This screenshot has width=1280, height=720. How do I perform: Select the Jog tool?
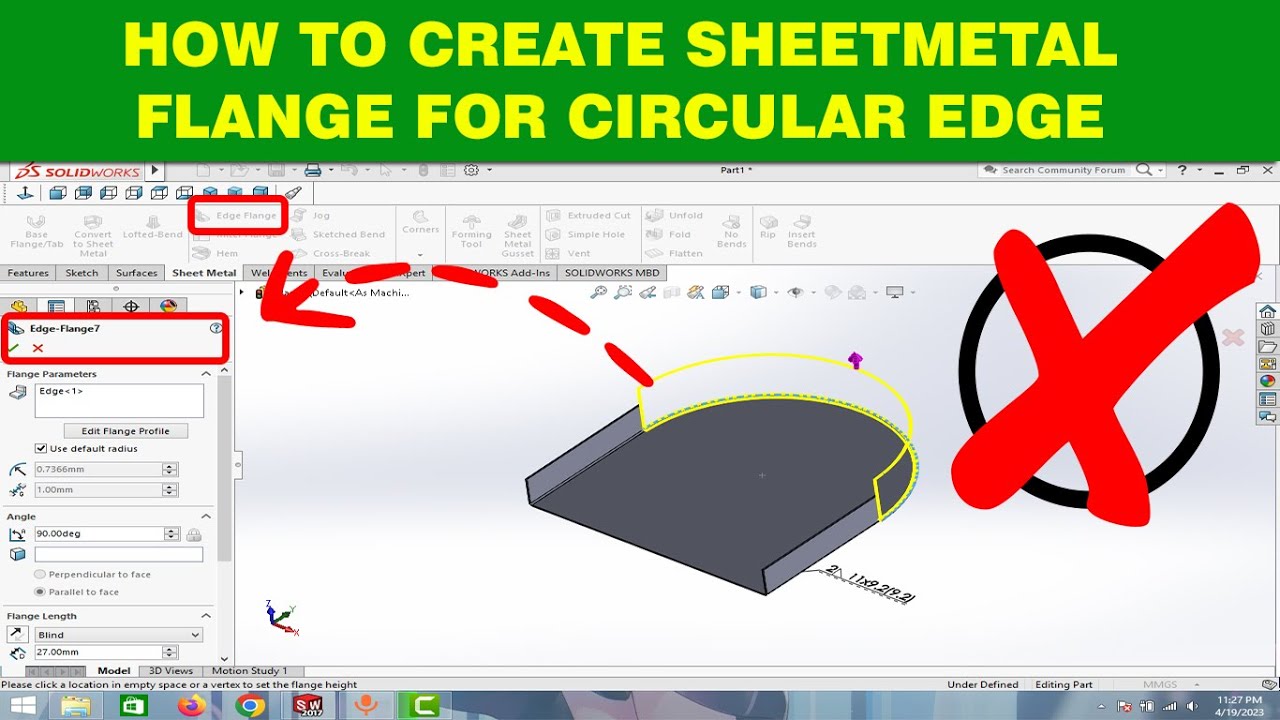311,215
